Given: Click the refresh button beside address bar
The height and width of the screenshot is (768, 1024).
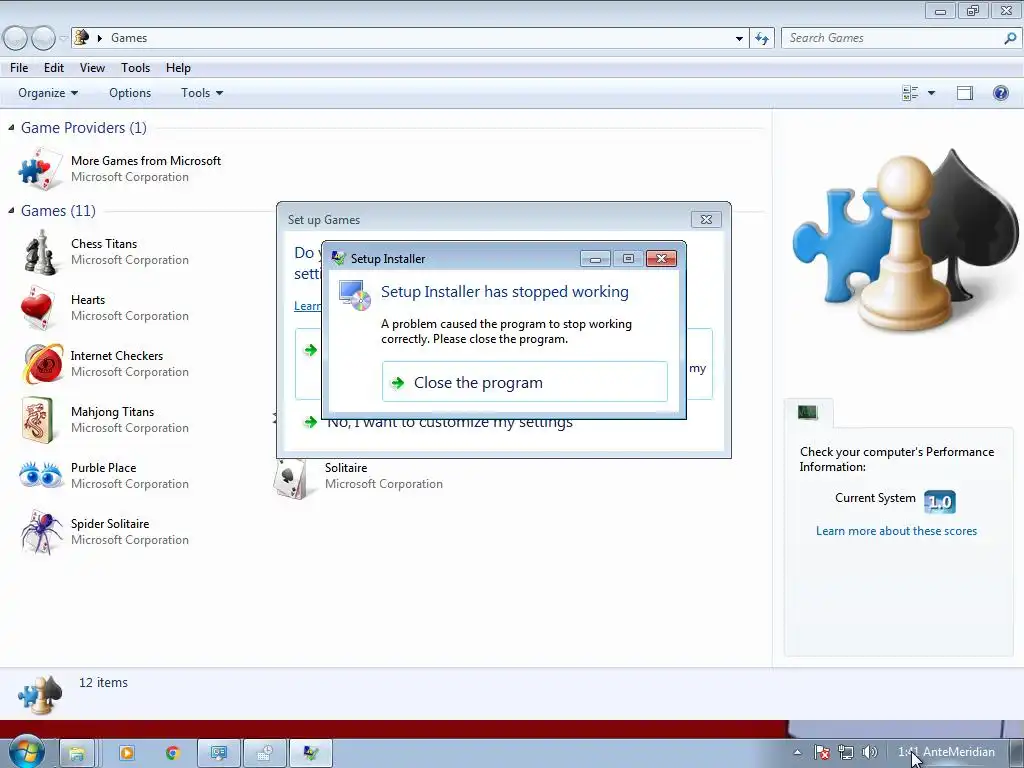Looking at the screenshot, I should [x=761, y=38].
